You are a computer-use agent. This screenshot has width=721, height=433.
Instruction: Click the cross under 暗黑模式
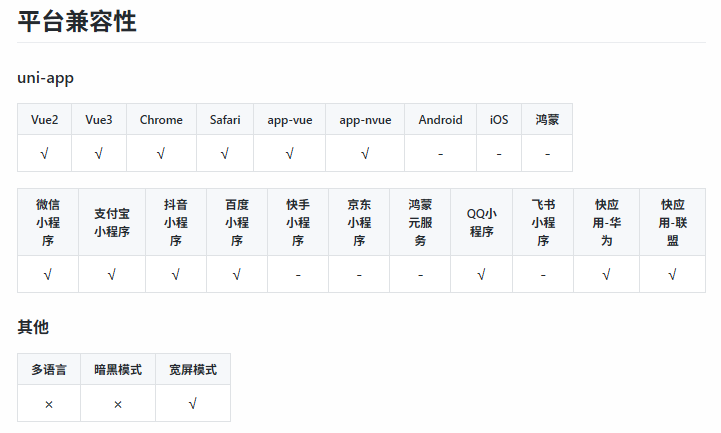pyautogui.click(x=118, y=405)
